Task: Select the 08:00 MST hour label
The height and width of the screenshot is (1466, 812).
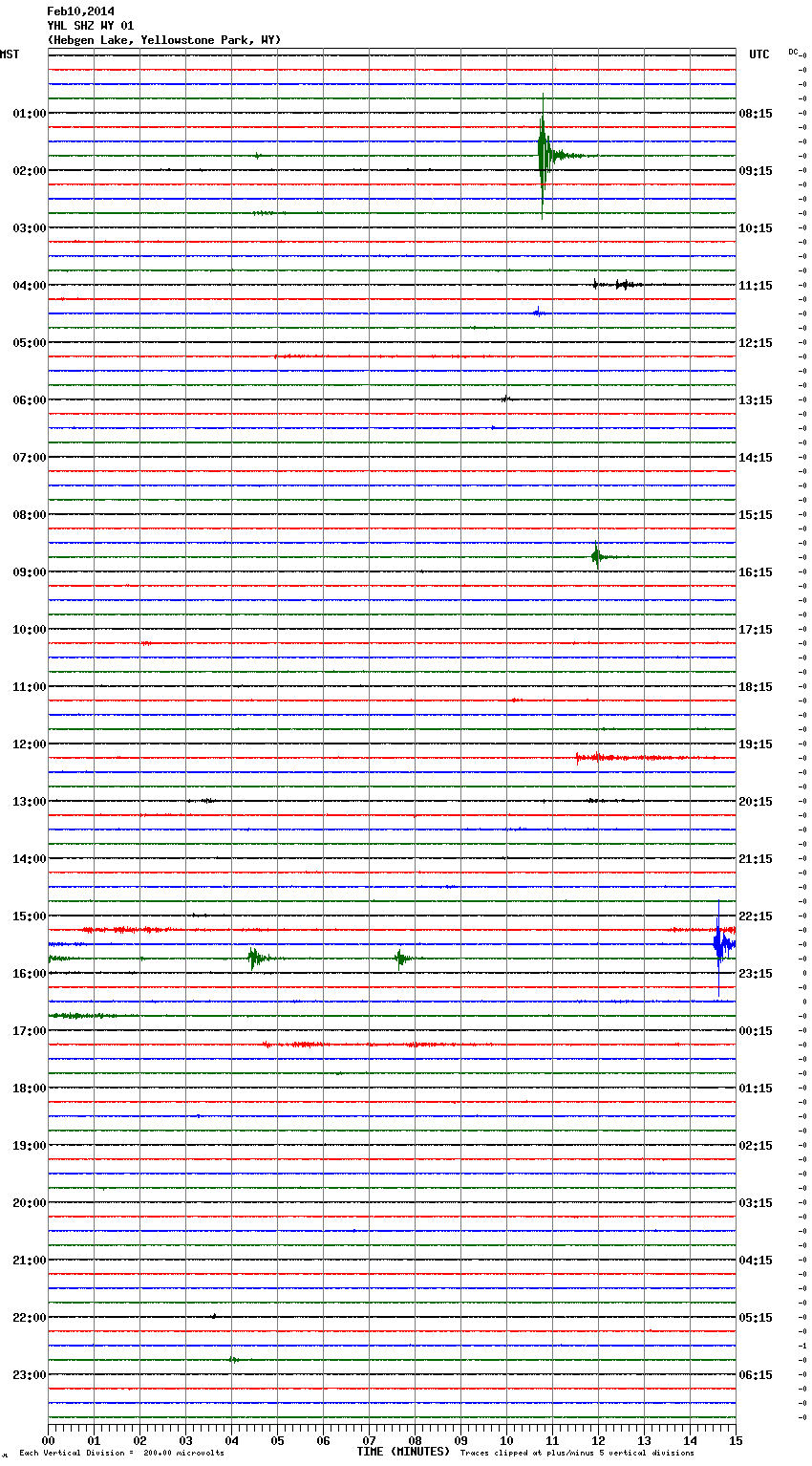Action: [x=30, y=515]
